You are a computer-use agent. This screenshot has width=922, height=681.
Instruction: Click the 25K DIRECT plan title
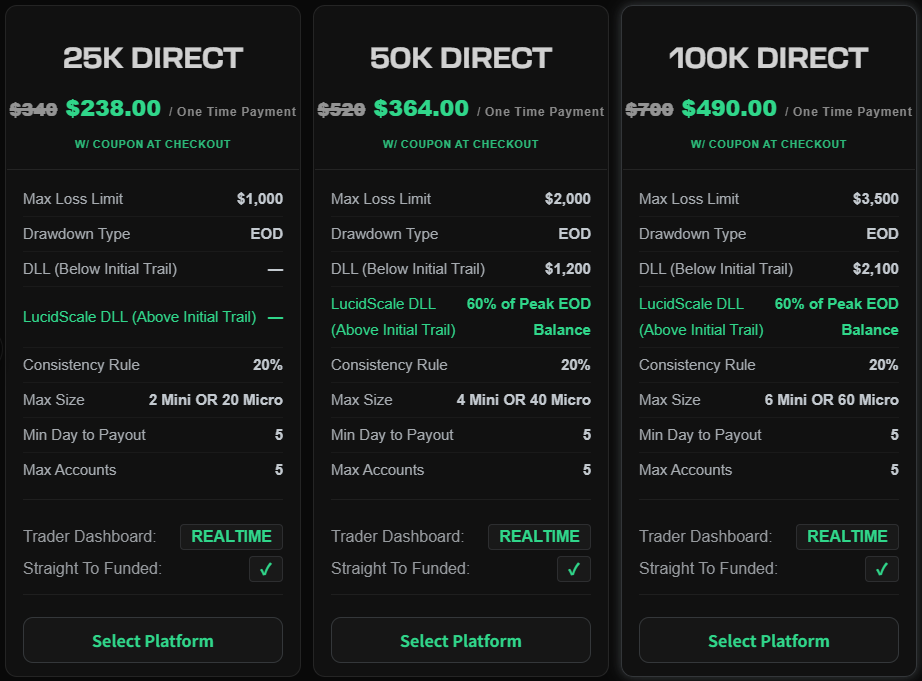pyautogui.click(x=153, y=58)
